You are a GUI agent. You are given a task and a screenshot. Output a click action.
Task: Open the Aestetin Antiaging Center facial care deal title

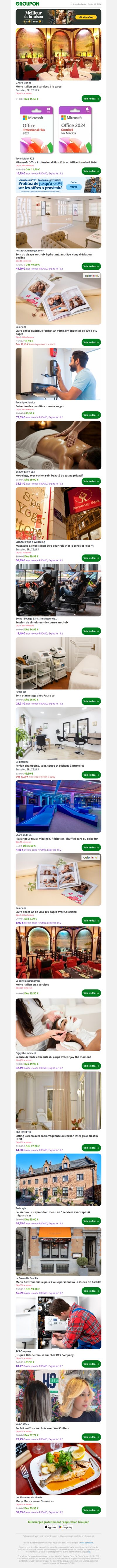[54, 256]
